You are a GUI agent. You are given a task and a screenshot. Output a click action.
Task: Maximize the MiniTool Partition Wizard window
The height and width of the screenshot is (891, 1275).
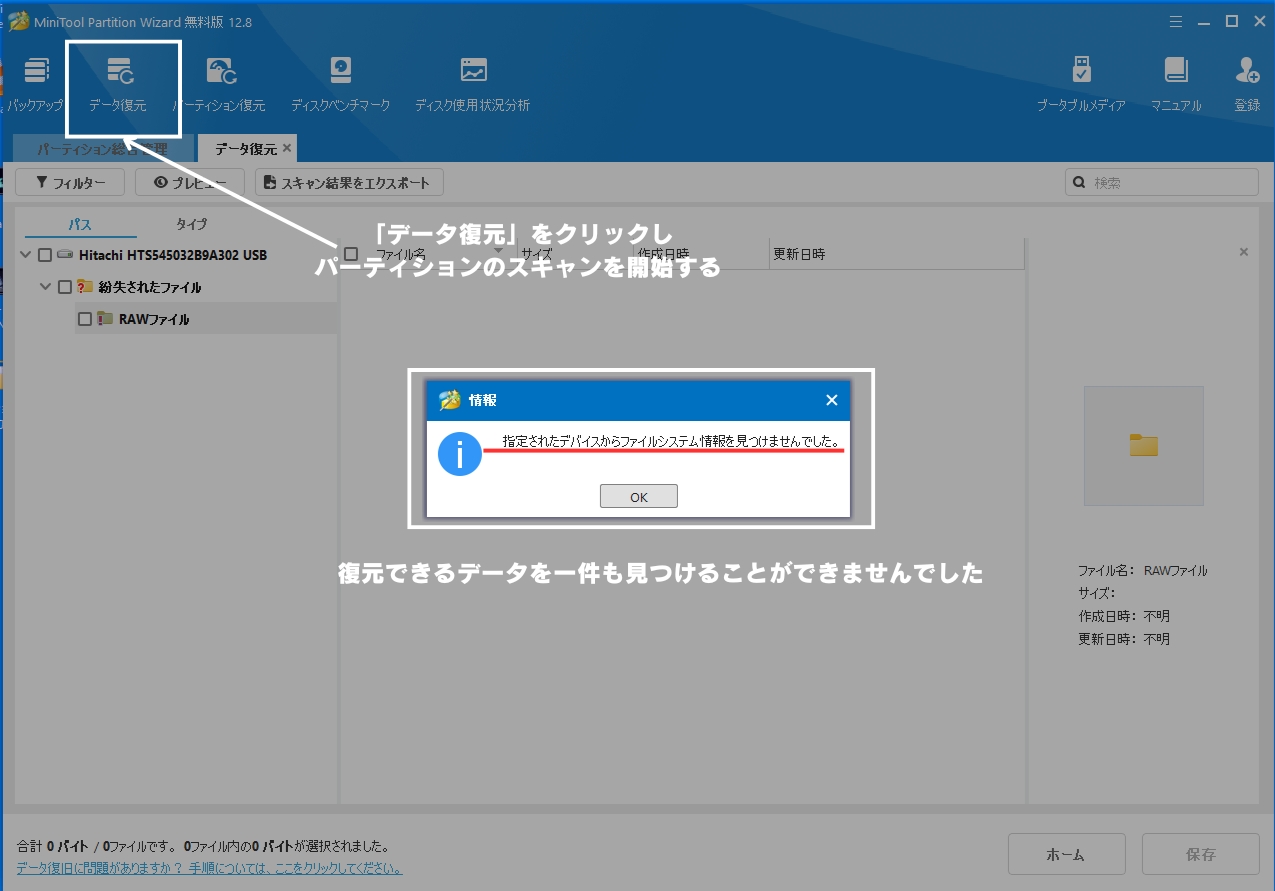(1232, 21)
